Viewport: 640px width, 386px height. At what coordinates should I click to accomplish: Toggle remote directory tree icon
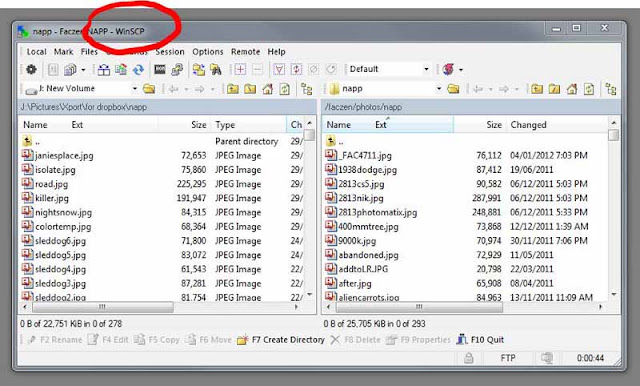click(x=611, y=89)
